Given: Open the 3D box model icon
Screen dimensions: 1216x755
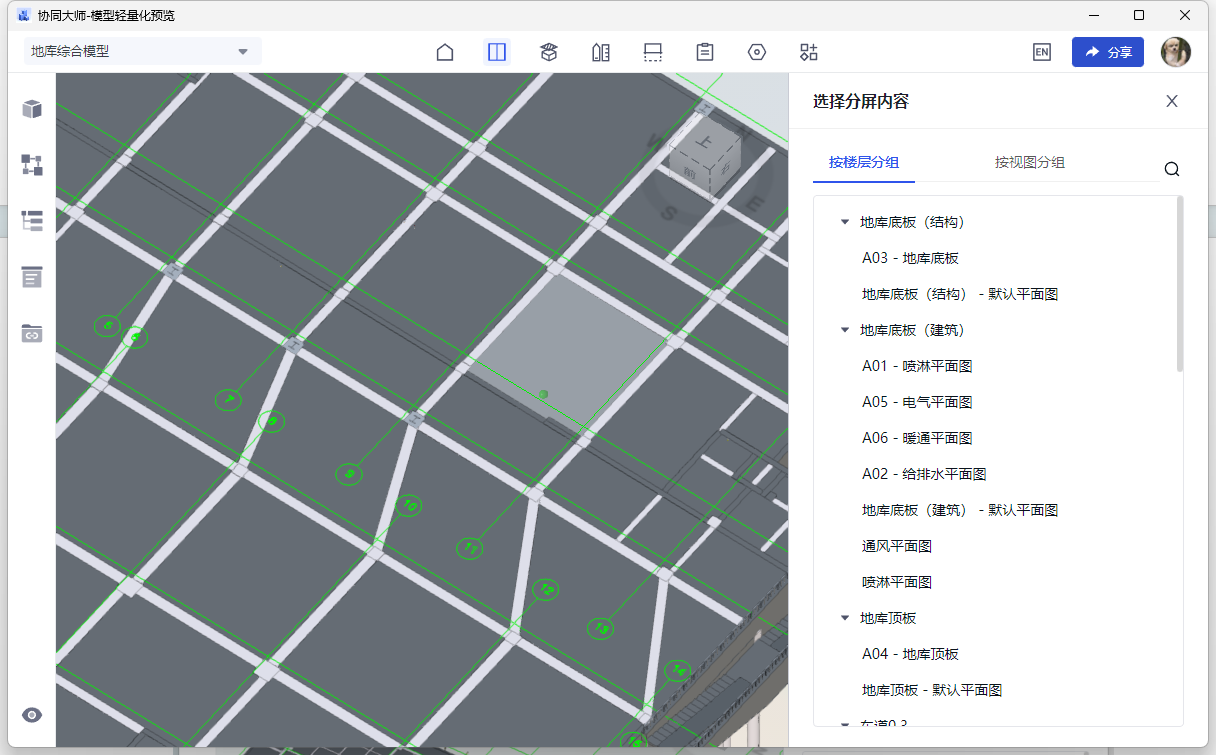Looking at the screenshot, I should pos(549,52).
